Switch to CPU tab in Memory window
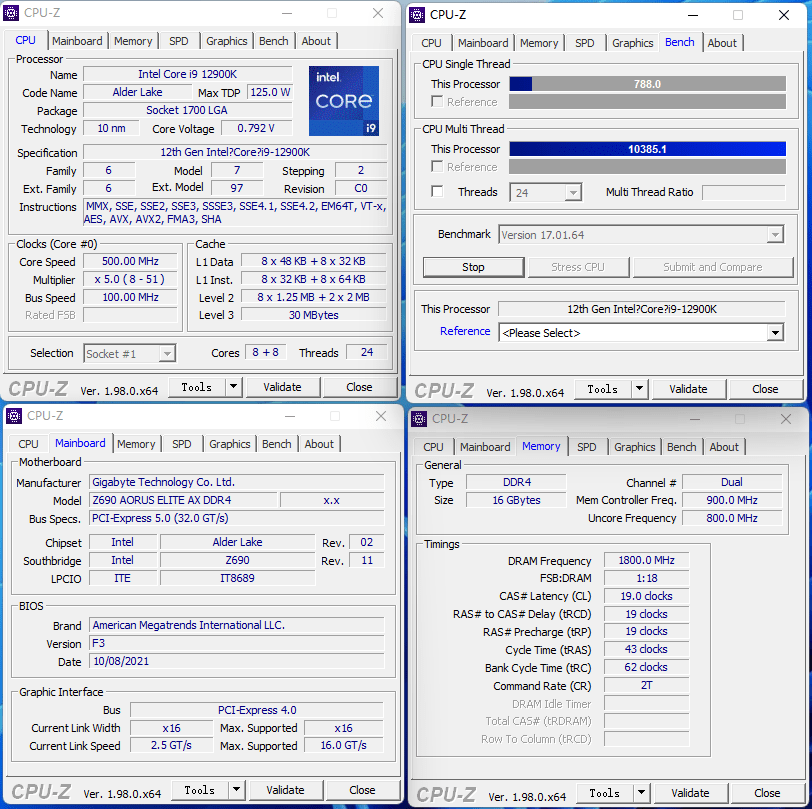812x809 pixels. [x=433, y=447]
